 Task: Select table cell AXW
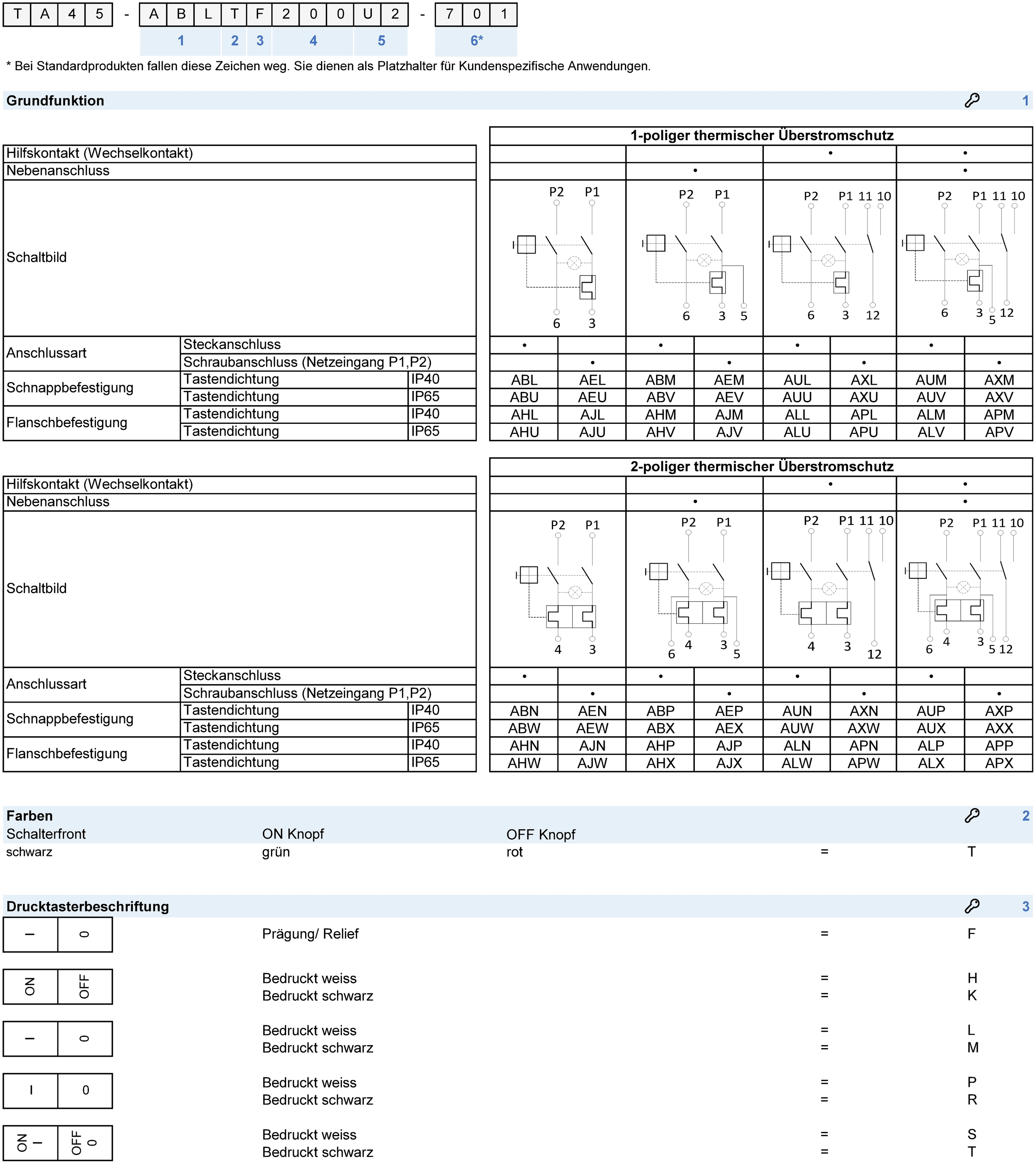pos(864,728)
